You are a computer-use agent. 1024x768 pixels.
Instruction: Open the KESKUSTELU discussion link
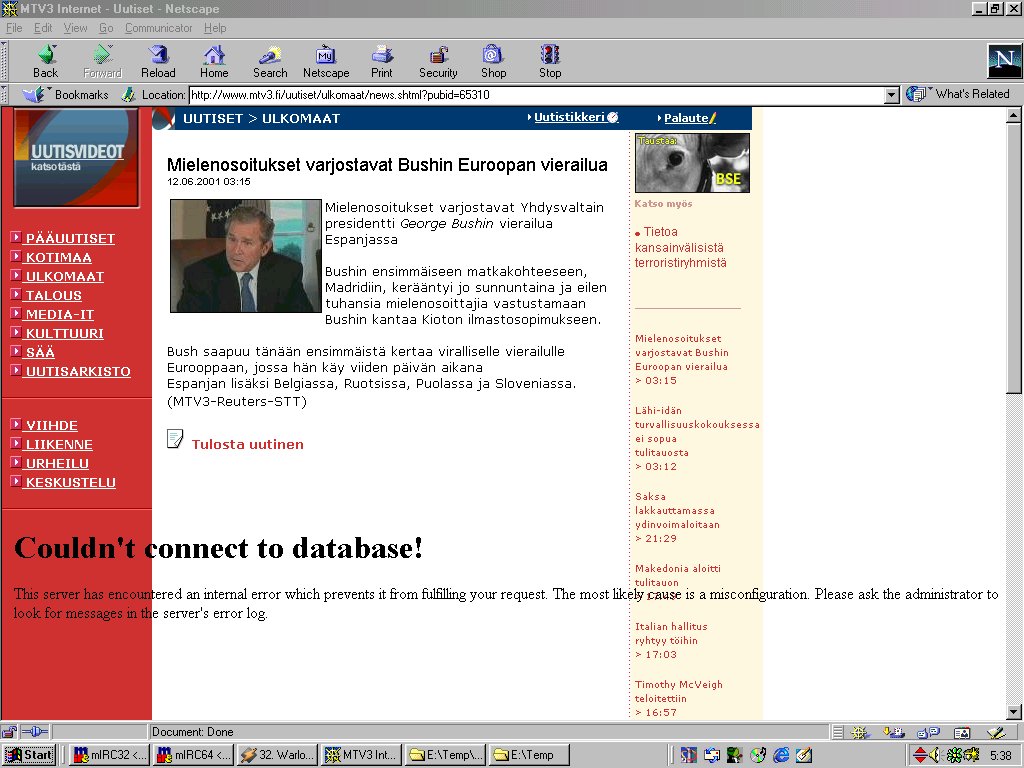pos(71,482)
